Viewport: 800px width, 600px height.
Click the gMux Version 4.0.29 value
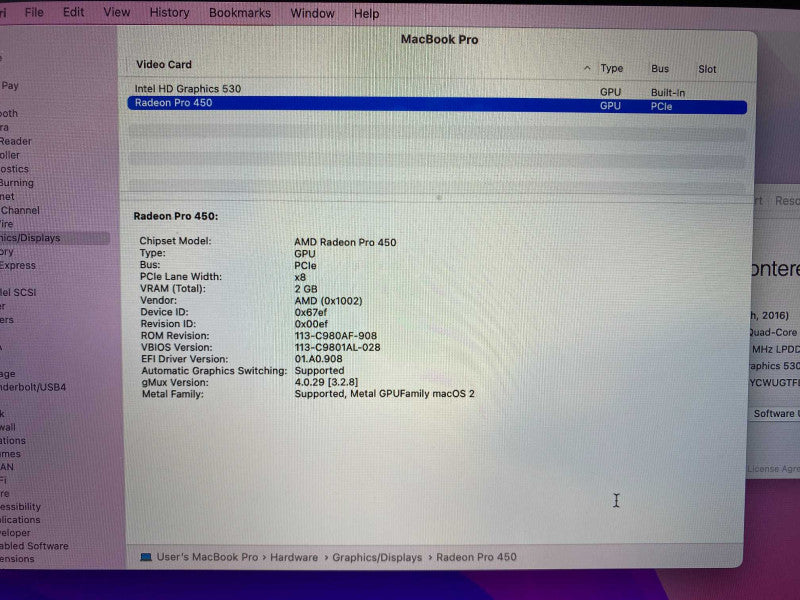pyautogui.click(x=326, y=382)
